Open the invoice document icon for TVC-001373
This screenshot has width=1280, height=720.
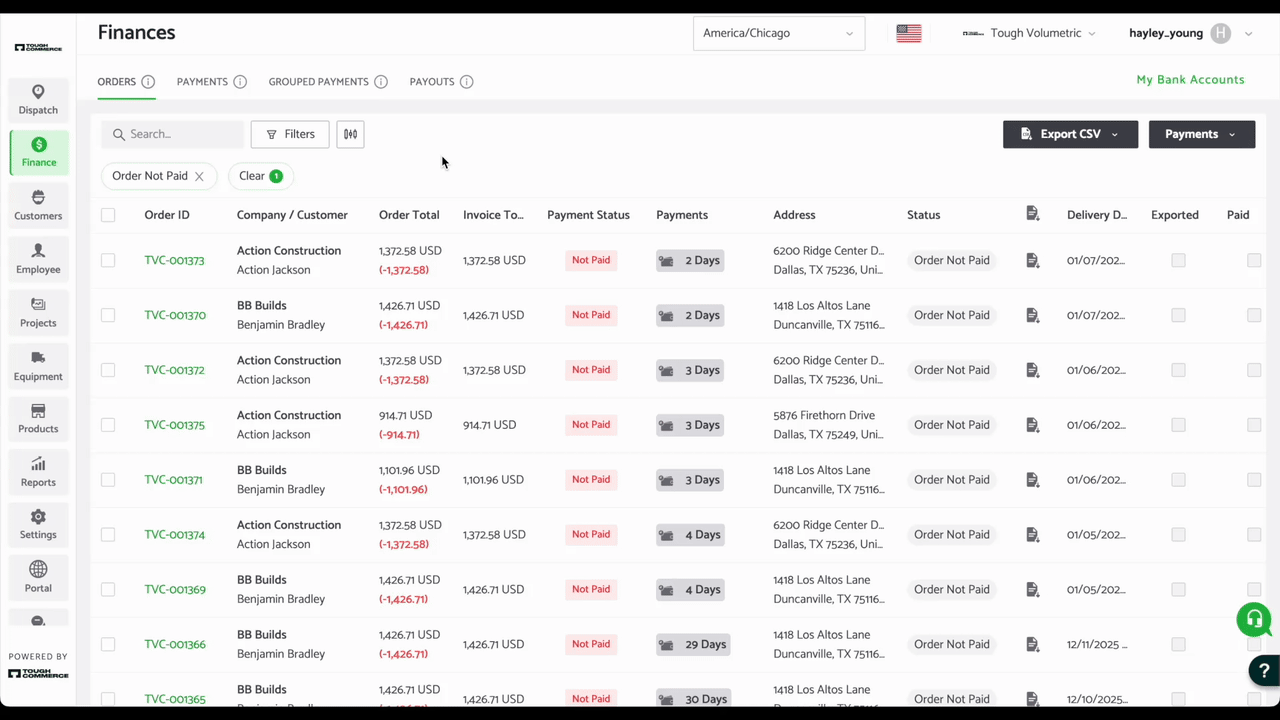point(1032,260)
